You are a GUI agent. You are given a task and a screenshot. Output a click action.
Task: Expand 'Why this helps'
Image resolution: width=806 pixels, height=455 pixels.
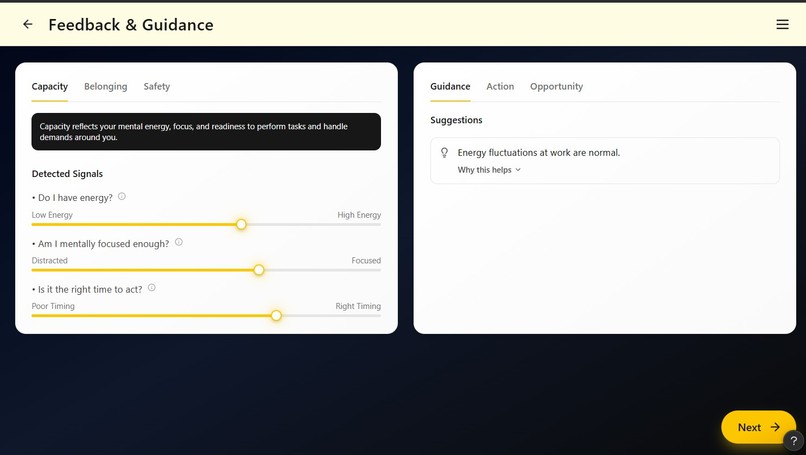click(x=489, y=170)
